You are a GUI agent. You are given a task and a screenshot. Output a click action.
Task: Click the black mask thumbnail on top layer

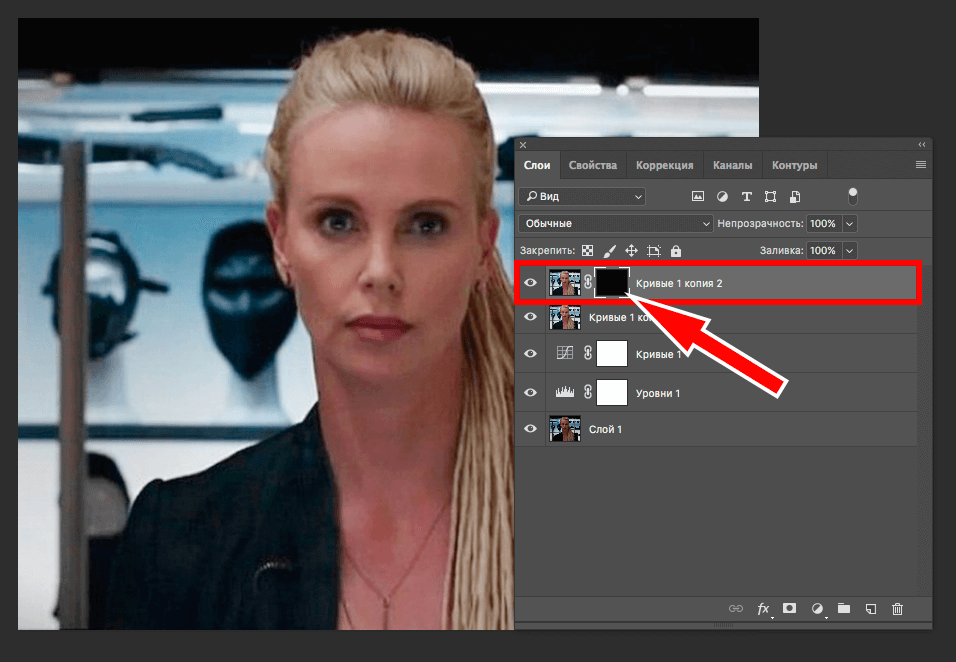(x=611, y=283)
